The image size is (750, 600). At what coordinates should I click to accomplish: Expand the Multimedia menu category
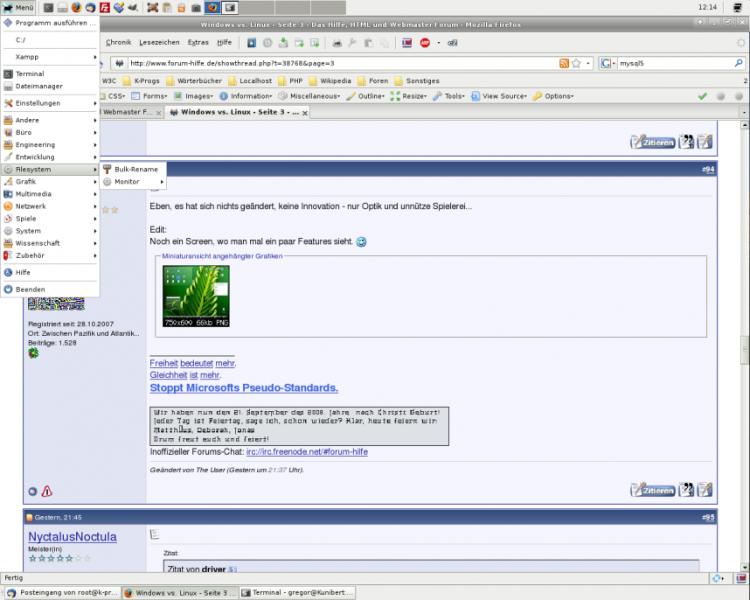34,194
